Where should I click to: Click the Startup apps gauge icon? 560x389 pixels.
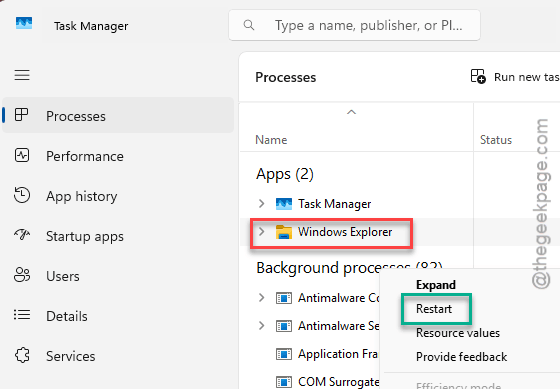click(x=22, y=235)
